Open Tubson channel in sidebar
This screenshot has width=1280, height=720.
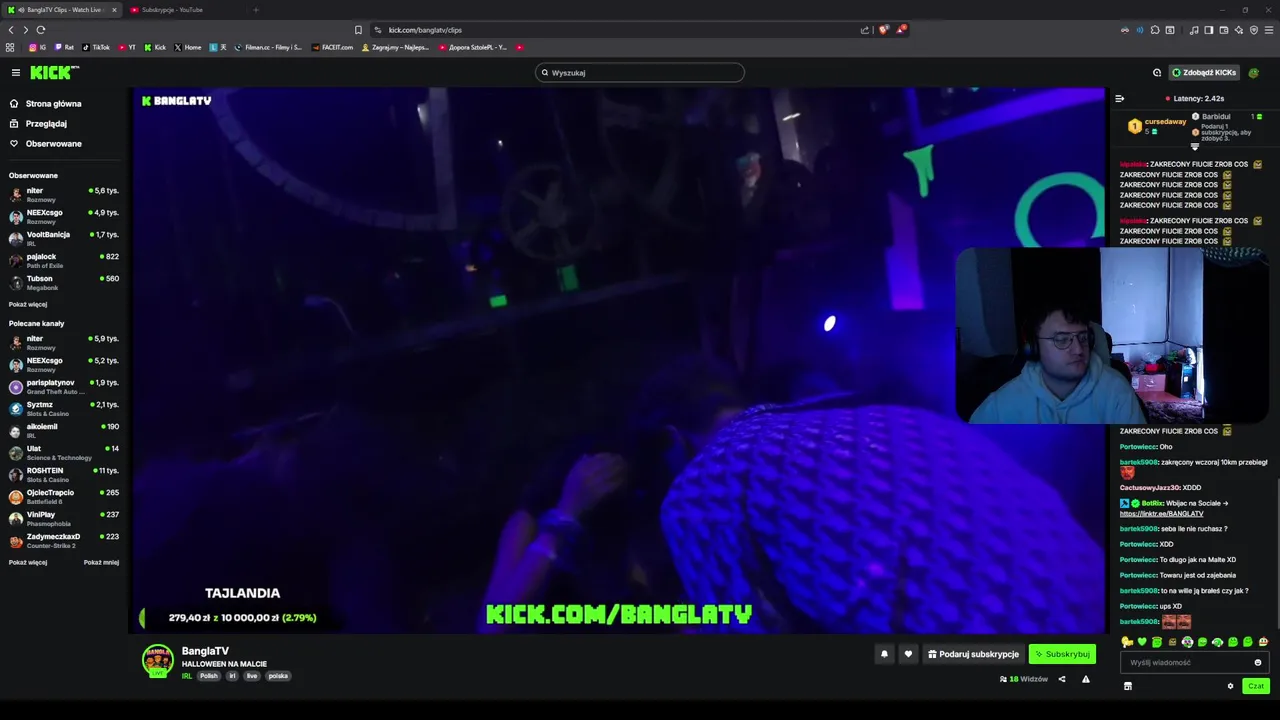coord(64,282)
